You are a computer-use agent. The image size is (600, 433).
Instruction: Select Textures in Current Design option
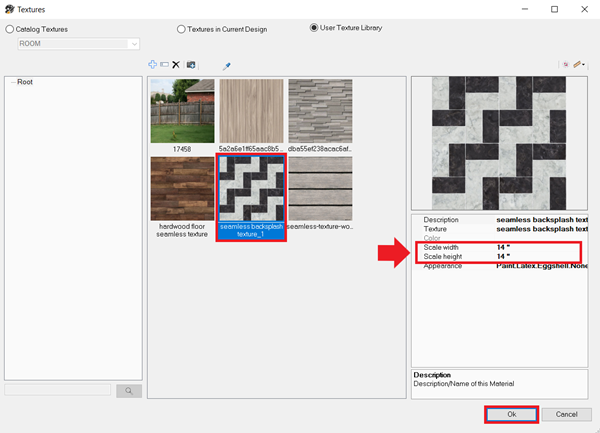click(181, 29)
